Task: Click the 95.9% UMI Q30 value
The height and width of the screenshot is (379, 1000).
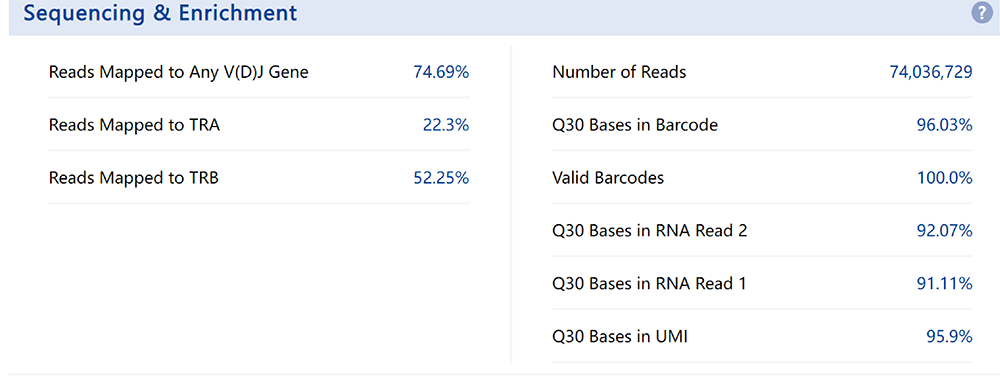Action: [949, 338]
